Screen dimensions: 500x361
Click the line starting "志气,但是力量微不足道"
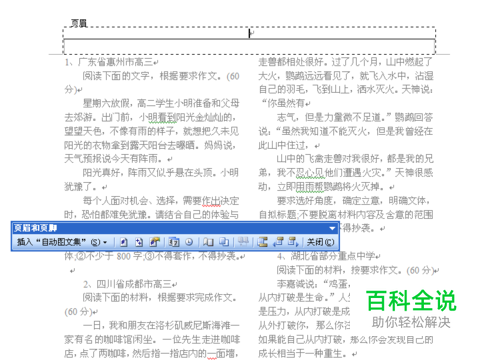tap(355, 117)
